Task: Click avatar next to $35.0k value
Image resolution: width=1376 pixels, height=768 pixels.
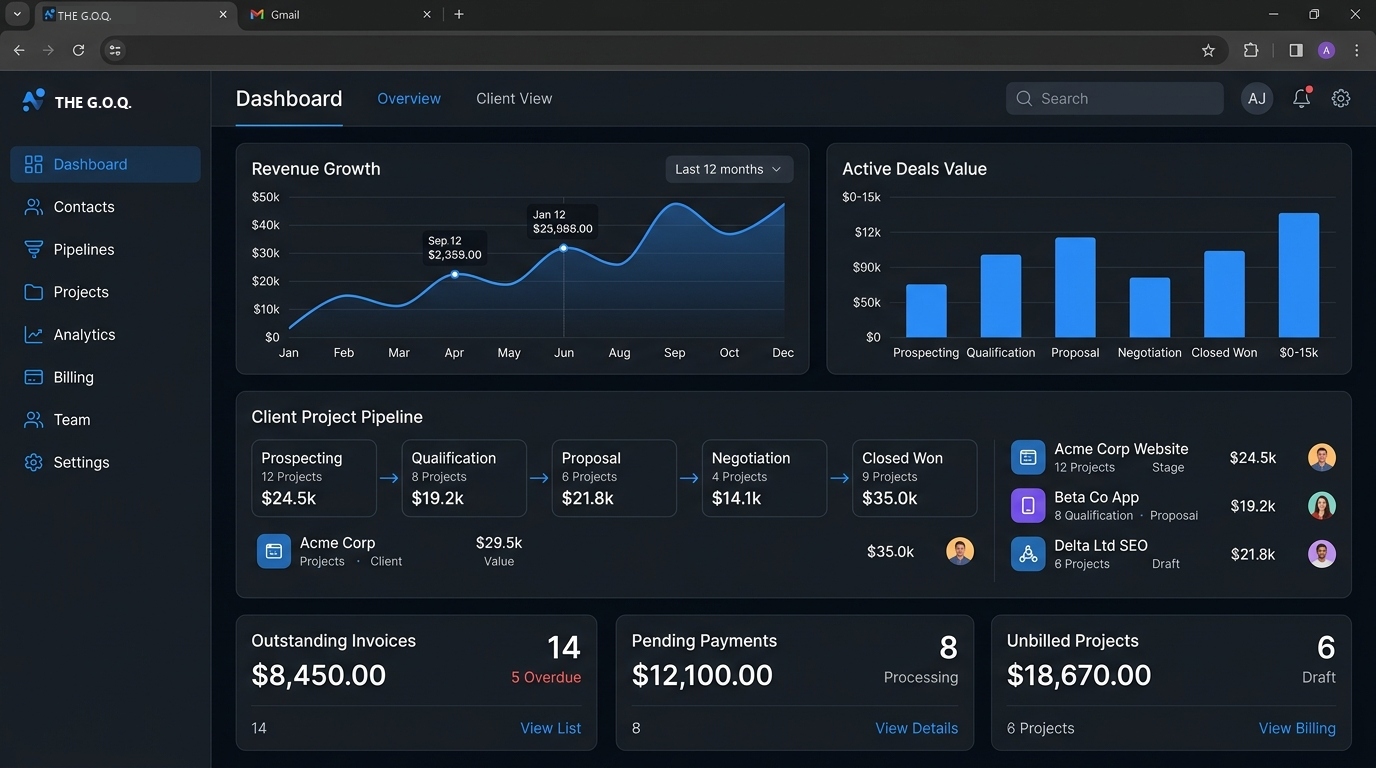Action: (x=960, y=551)
